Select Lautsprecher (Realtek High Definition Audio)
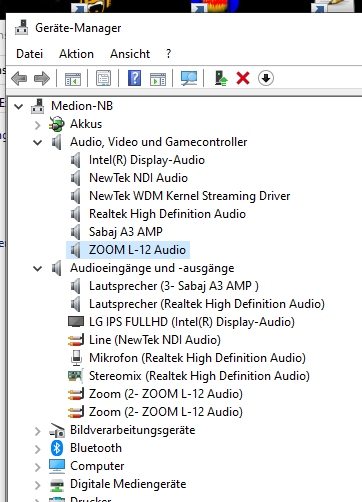The height and width of the screenshot is (502, 362). click(207, 304)
